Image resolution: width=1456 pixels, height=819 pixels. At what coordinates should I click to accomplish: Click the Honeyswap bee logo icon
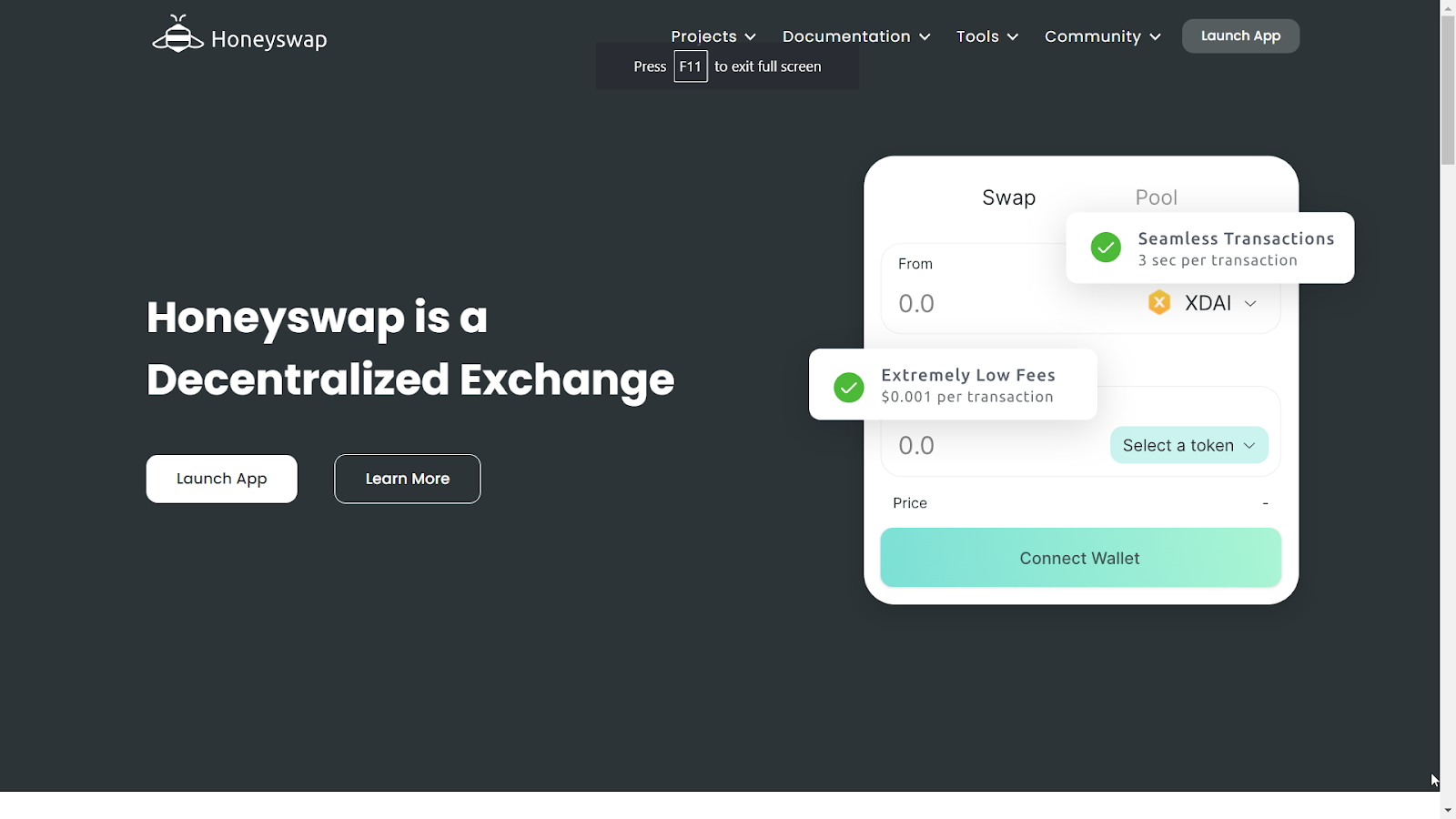click(177, 34)
